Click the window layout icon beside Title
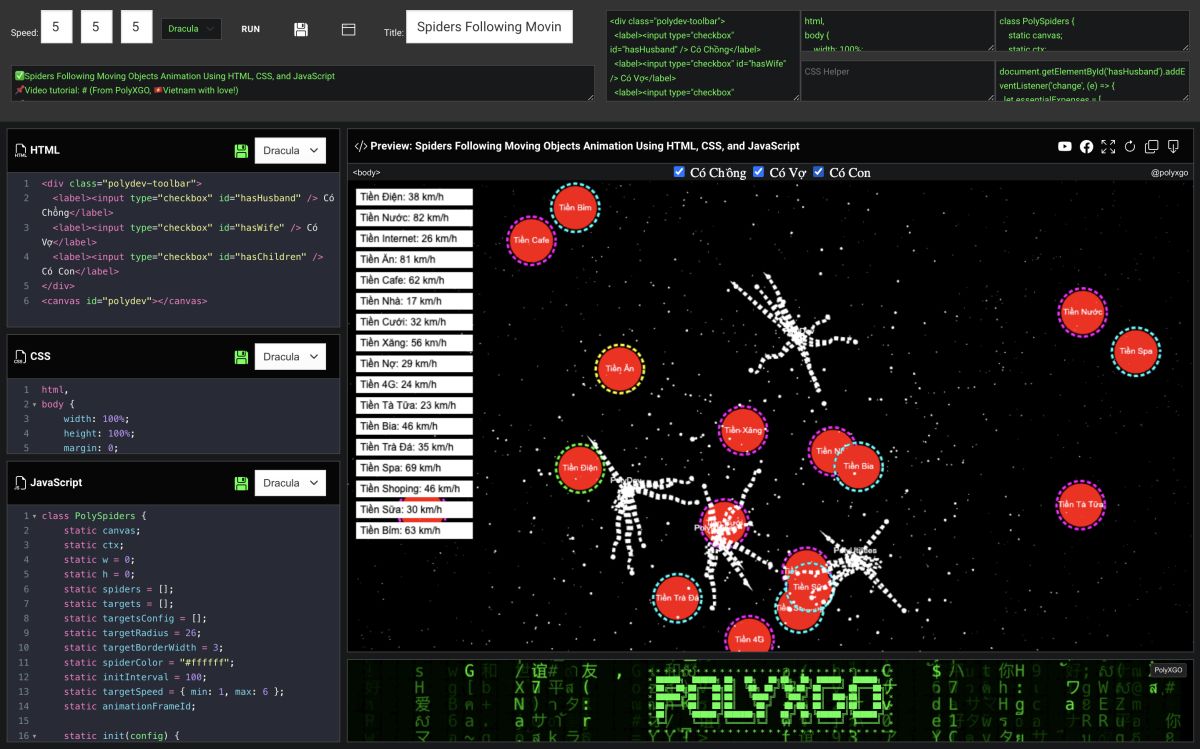Image resolution: width=1200 pixels, height=749 pixels. click(348, 29)
